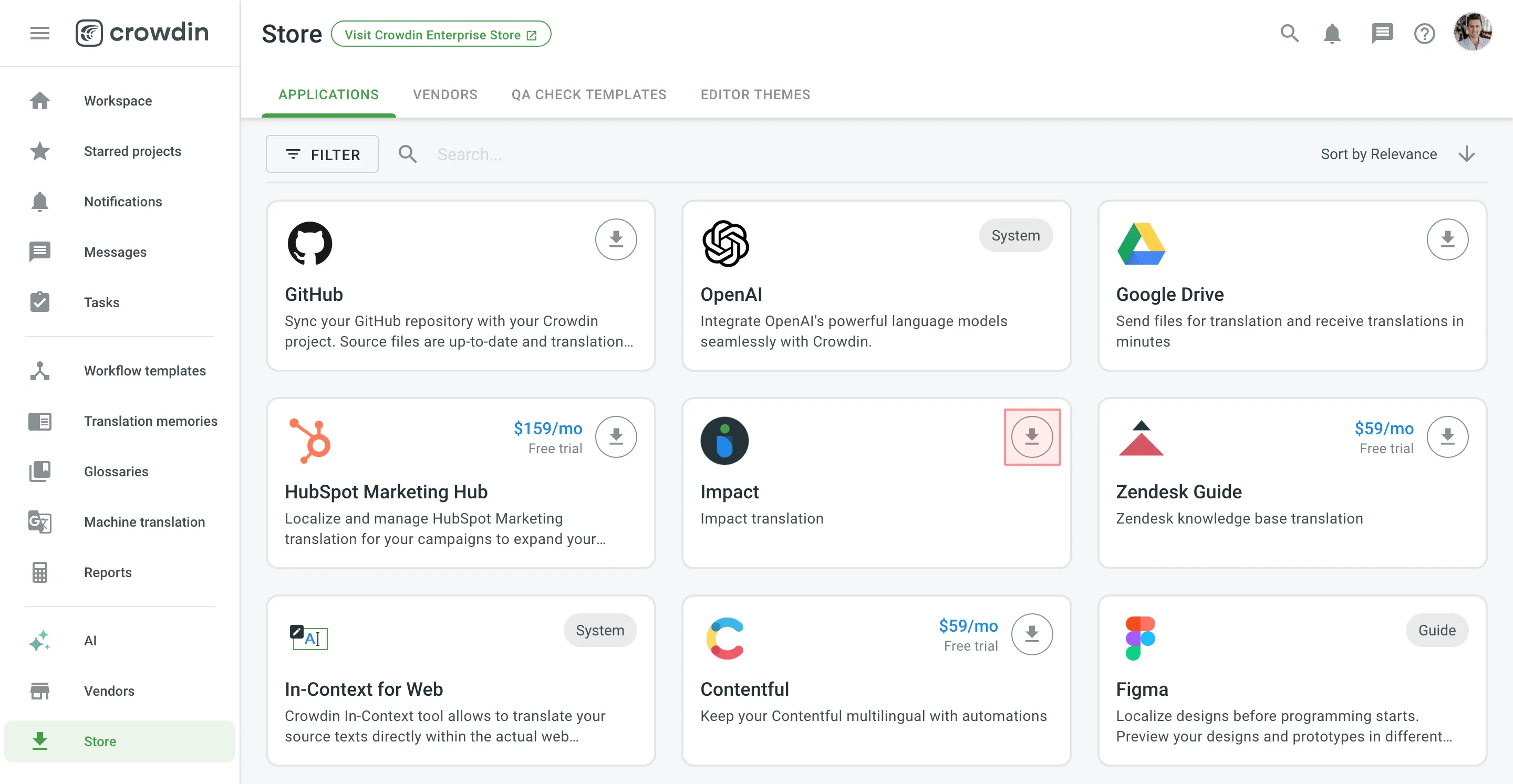Click the help question mark icon
The height and width of the screenshot is (784, 1513).
pos(1424,34)
